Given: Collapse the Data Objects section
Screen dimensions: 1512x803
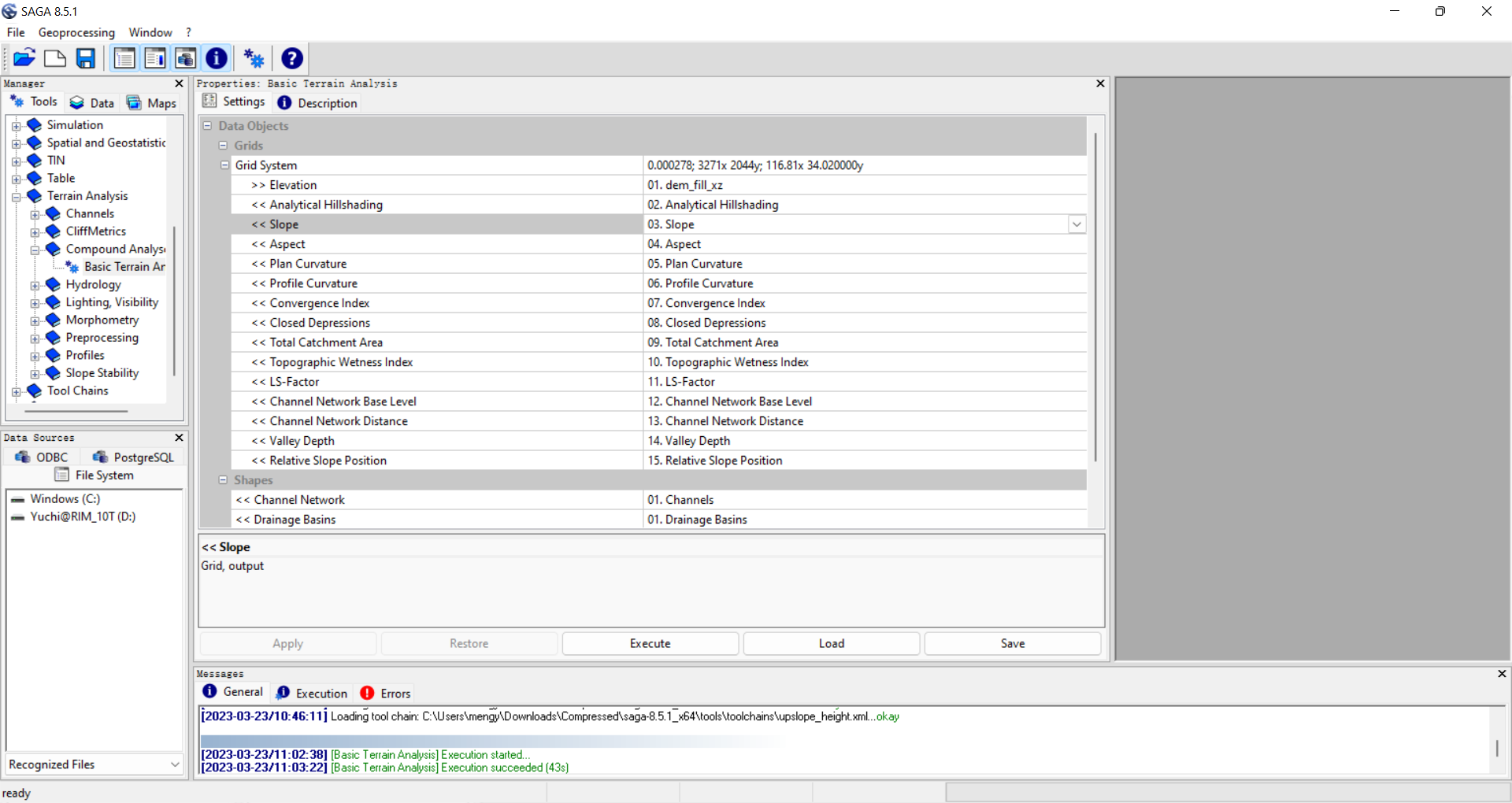Looking at the screenshot, I should pos(208,126).
